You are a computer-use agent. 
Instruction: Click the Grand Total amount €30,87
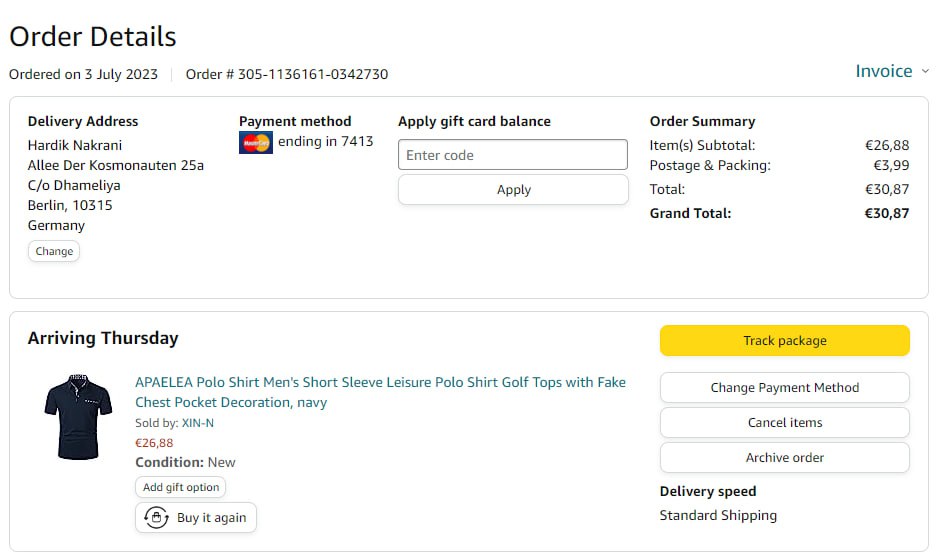(x=887, y=213)
